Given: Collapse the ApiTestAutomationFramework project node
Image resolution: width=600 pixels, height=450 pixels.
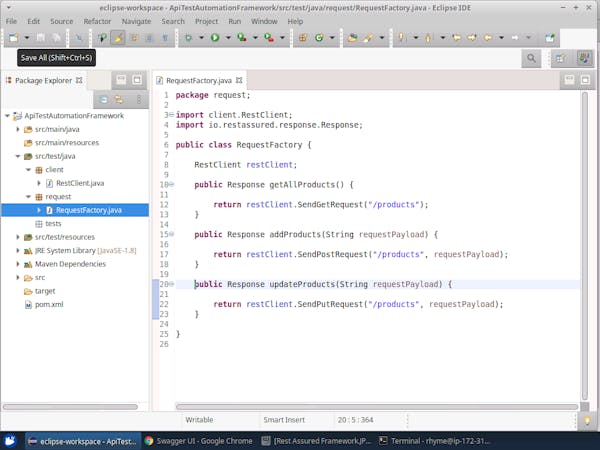Looking at the screenshot, I should 8,115.
